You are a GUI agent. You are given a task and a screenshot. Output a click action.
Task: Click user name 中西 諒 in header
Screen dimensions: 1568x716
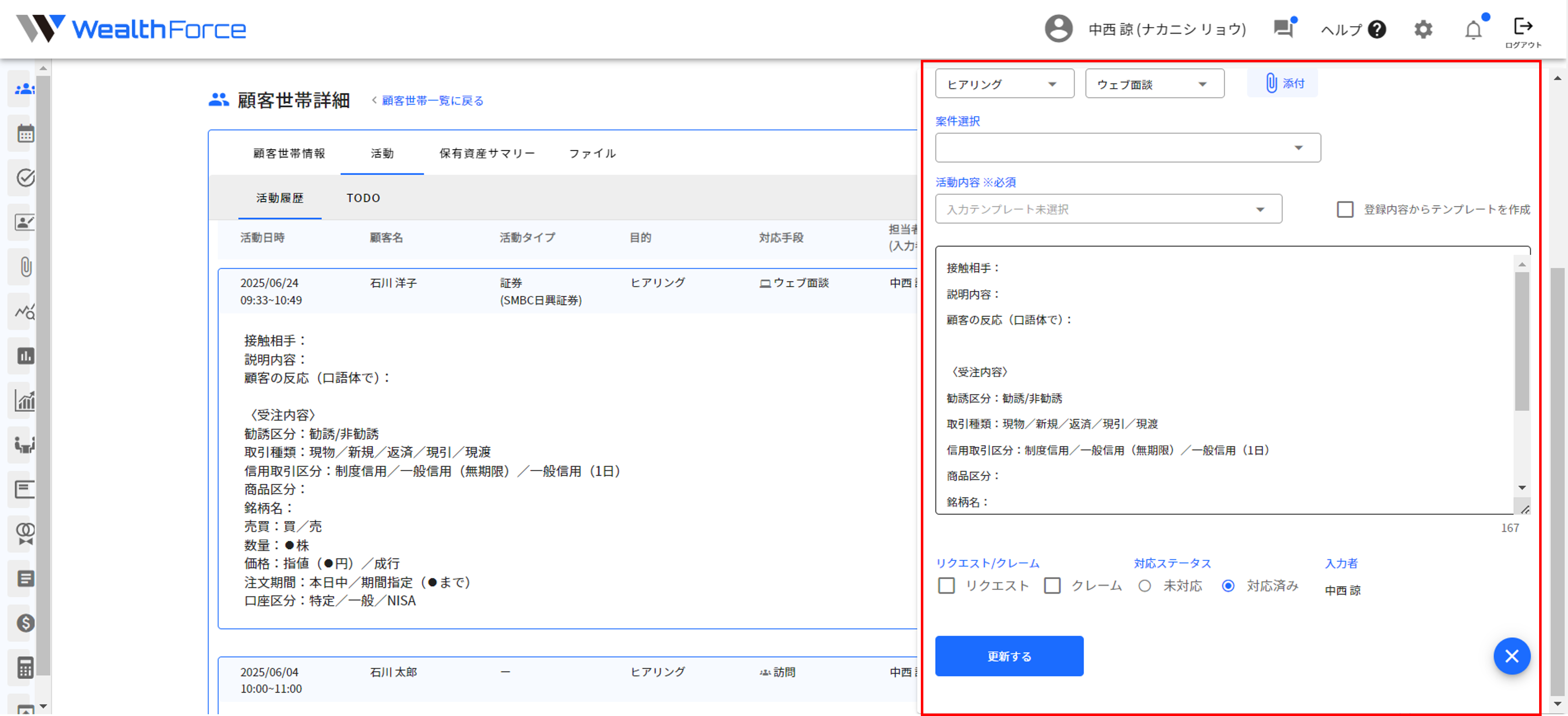click(1167, 29)
